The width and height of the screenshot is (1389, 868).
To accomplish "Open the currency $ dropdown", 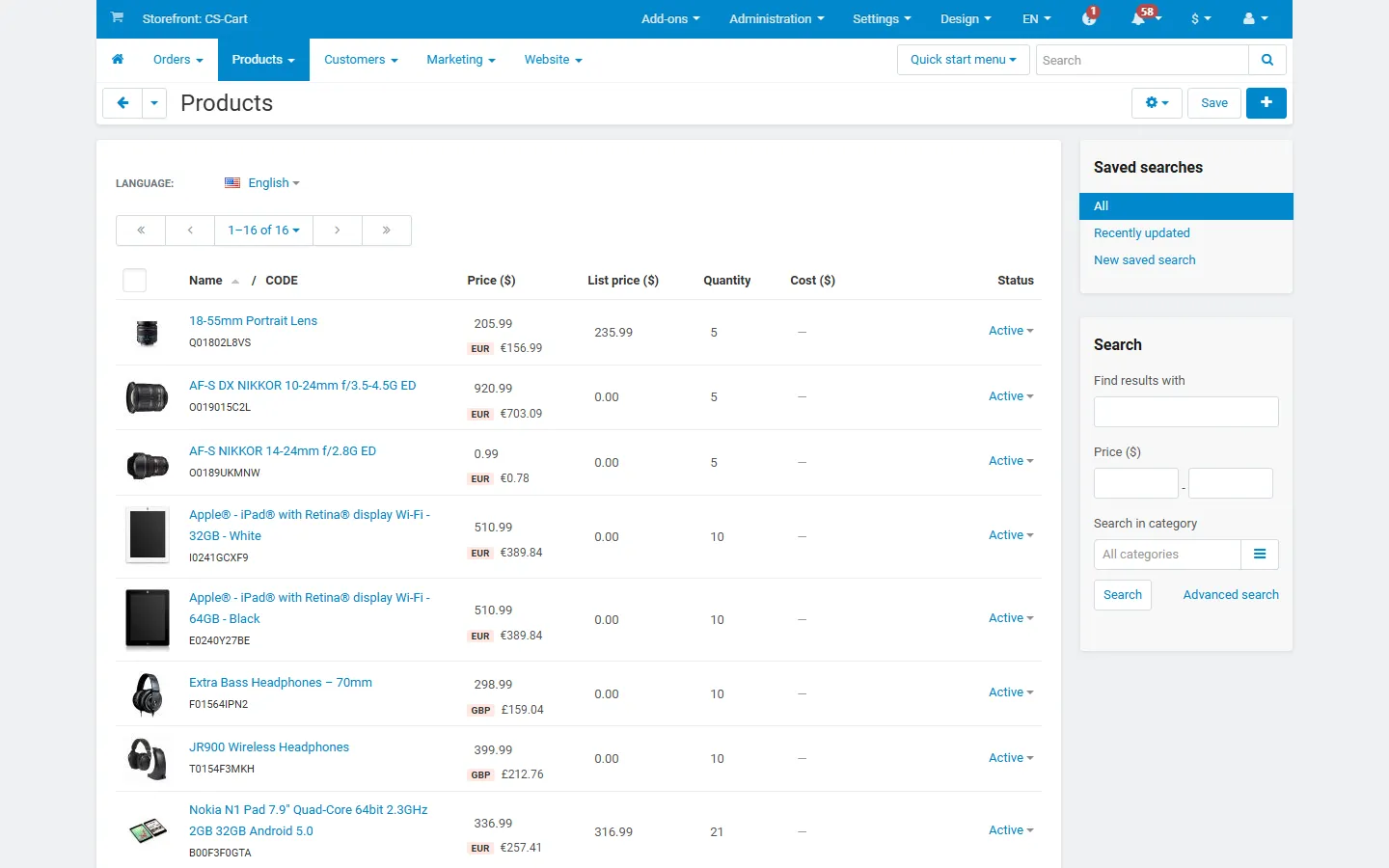I will pos(1201,18).
